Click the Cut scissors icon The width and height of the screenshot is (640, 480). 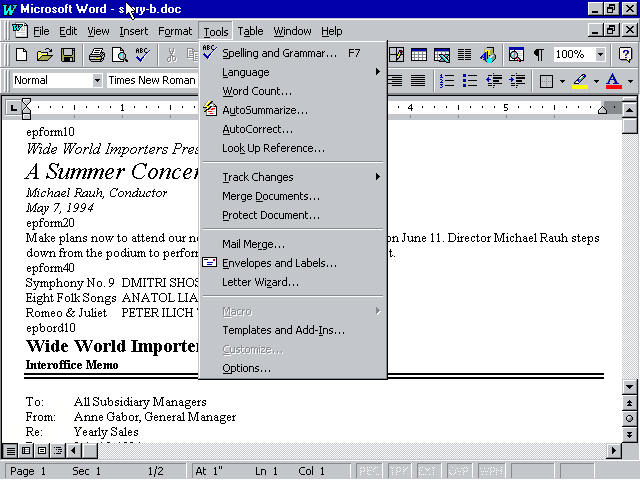point(172,54)
